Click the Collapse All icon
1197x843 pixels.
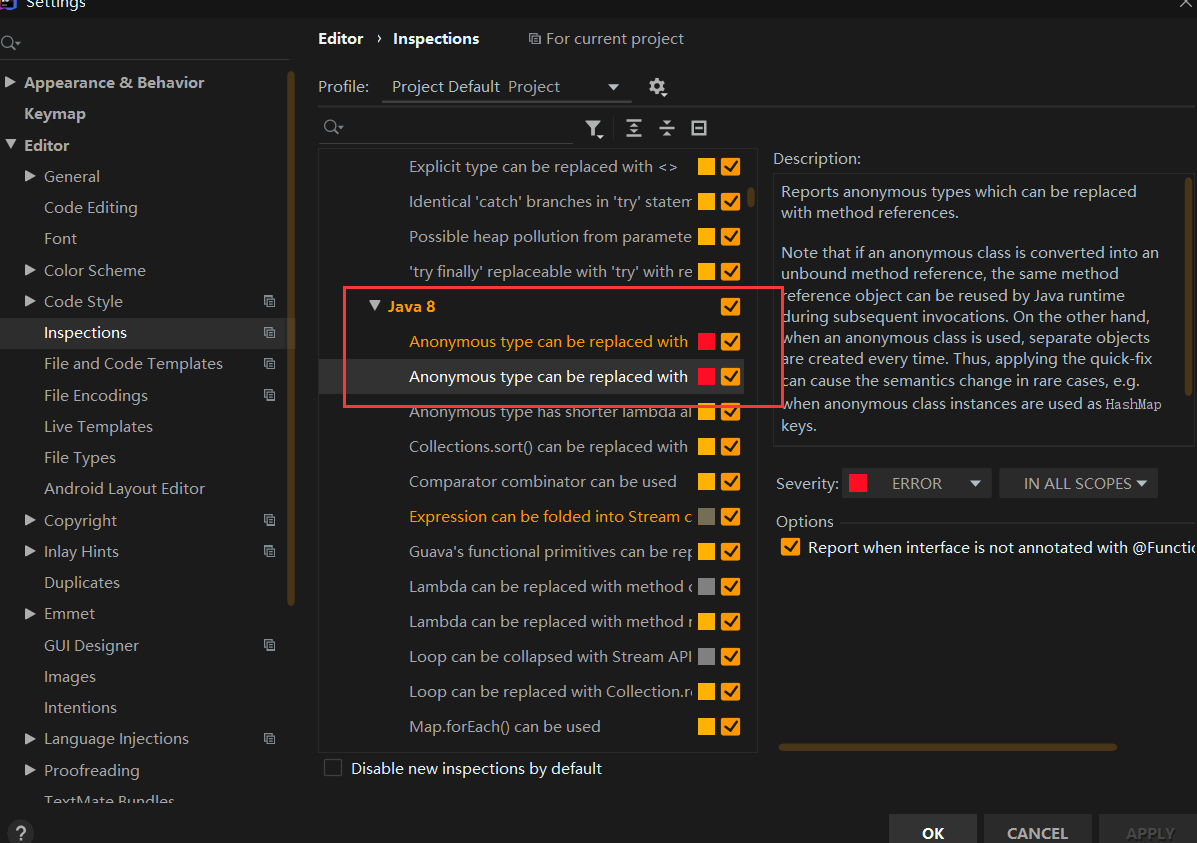(x=667, y=128)
